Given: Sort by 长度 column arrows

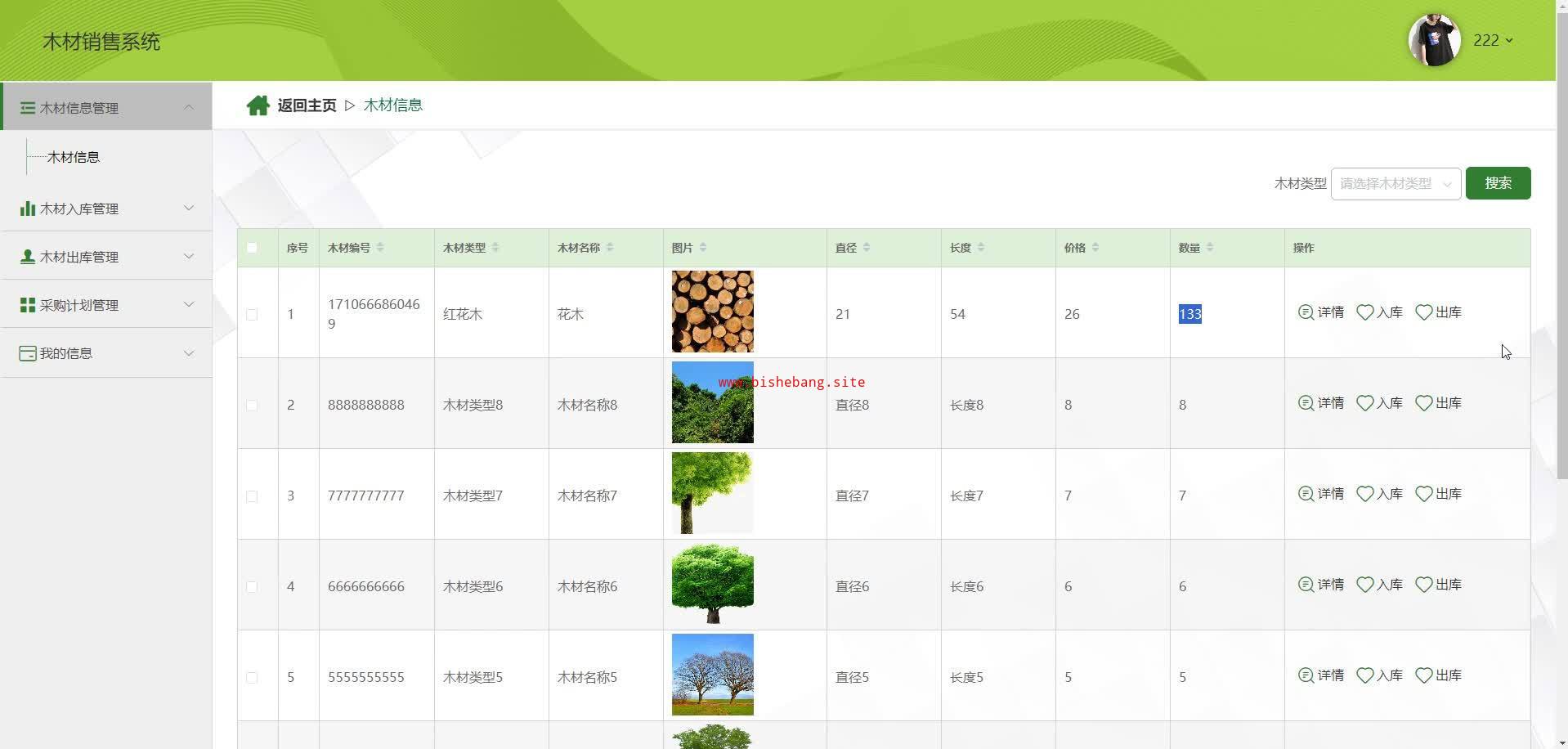Looking at the screenshot, I should click(981, 248).
